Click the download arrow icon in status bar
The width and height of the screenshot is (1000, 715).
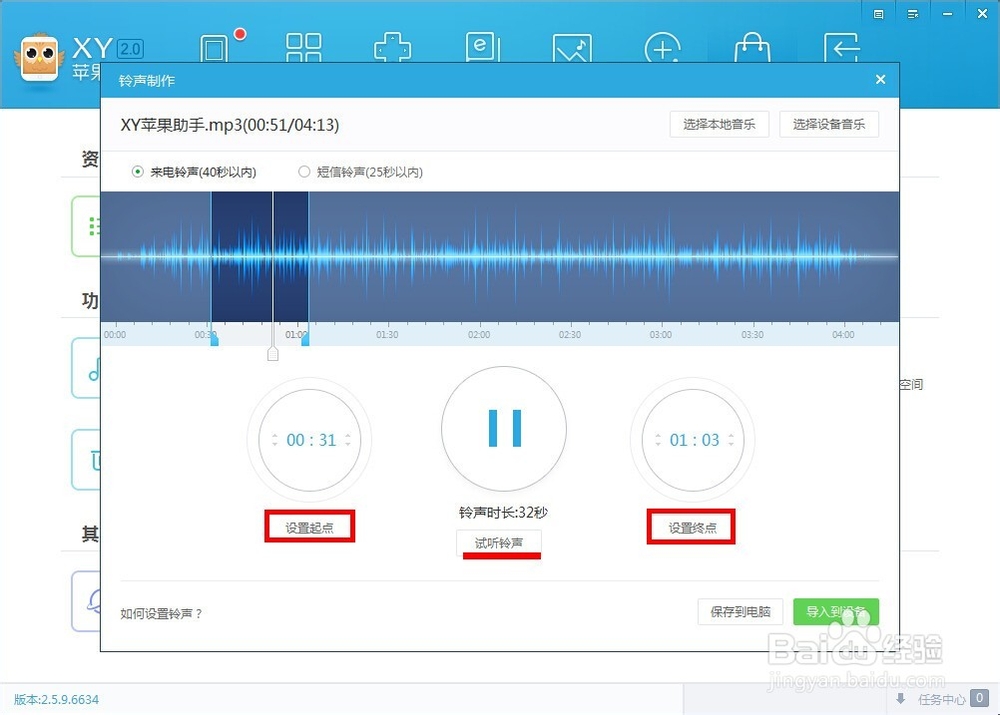click(901, 698)
